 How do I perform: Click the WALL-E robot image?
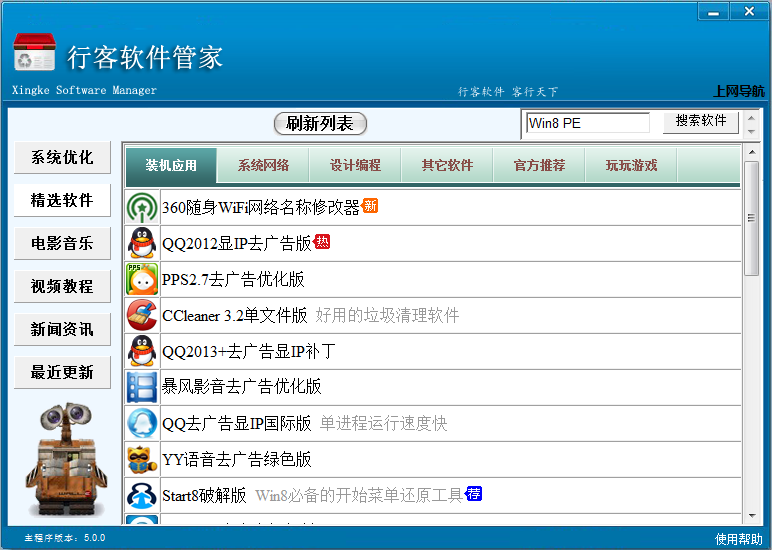(66, 459)
